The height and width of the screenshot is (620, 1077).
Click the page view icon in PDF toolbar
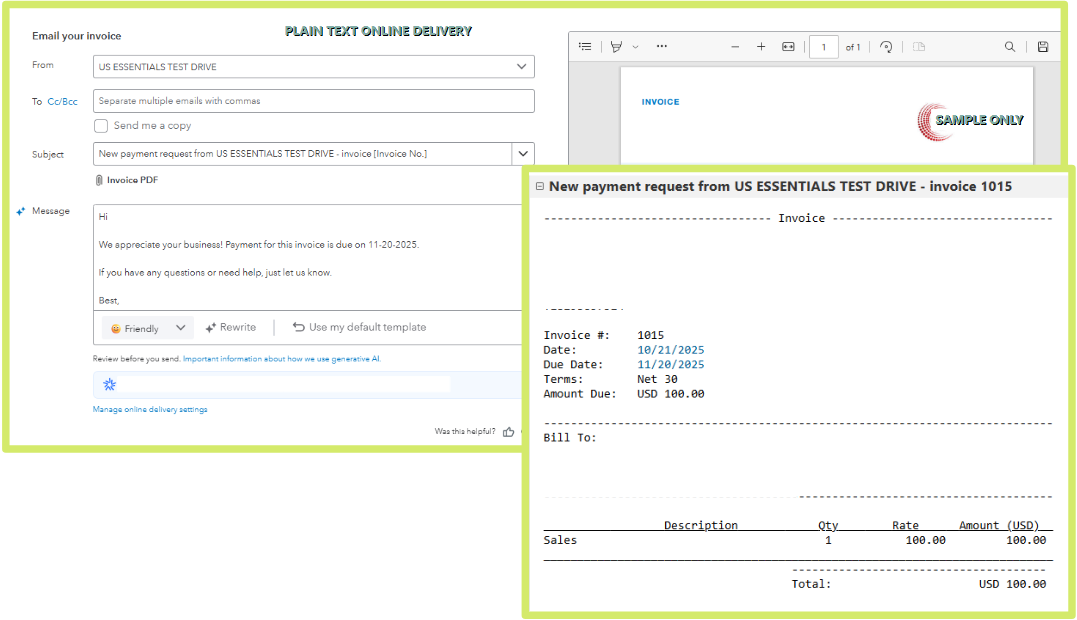click(x=919, y=47)
